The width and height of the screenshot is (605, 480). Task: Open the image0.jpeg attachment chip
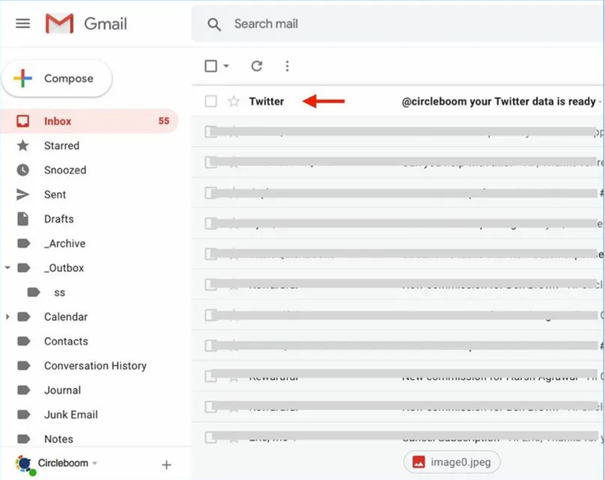452,462
